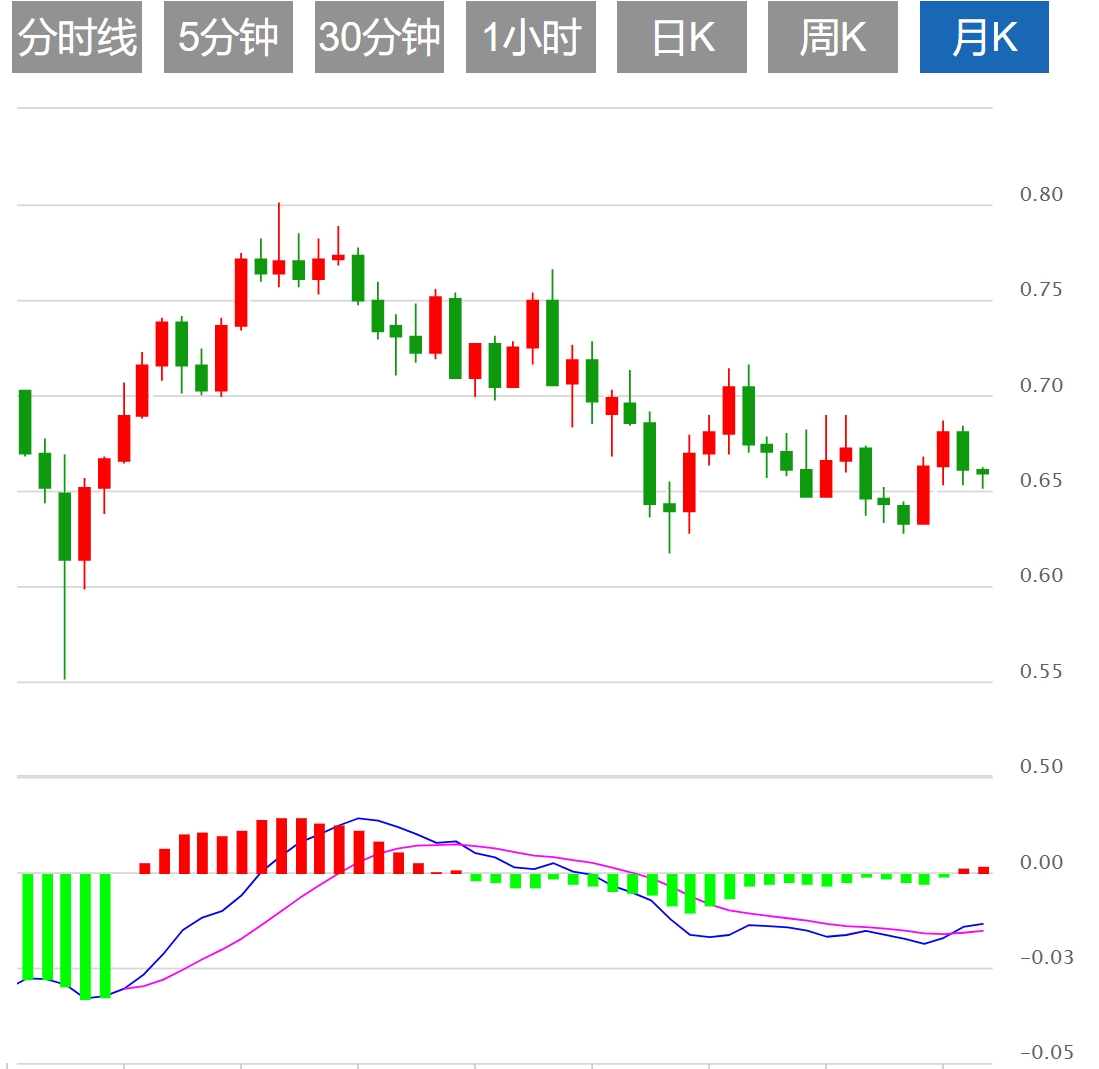This screenshot has width=1099, height=1069.
Task: Click the 0.65 price axis label
Action: pos(1041,481)
